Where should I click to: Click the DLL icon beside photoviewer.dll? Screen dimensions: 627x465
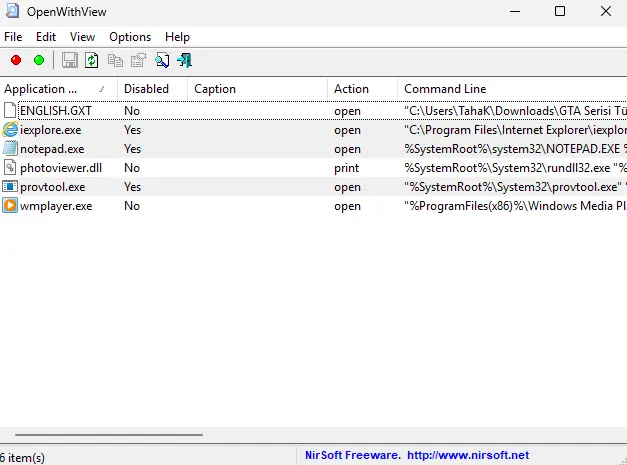coord(10,168)
